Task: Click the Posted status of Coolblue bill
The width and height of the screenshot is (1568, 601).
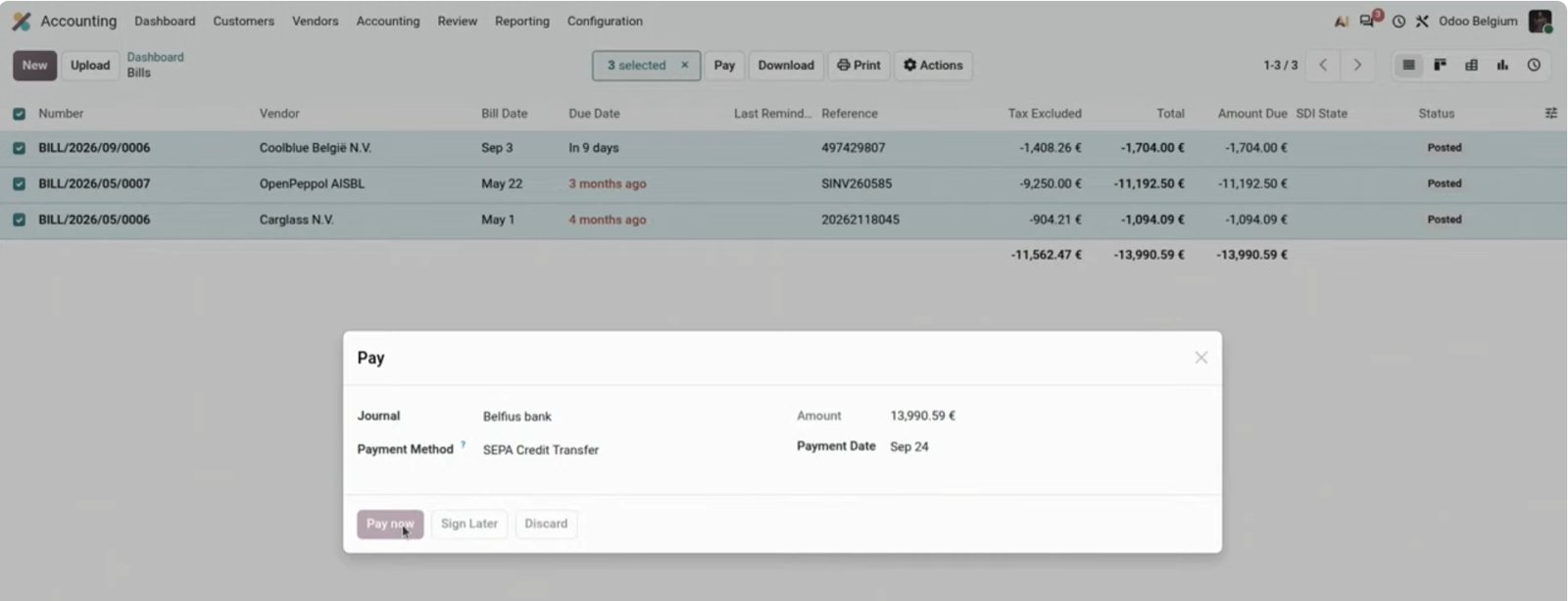Action: pyautogui.click(x=1444, y=148)
